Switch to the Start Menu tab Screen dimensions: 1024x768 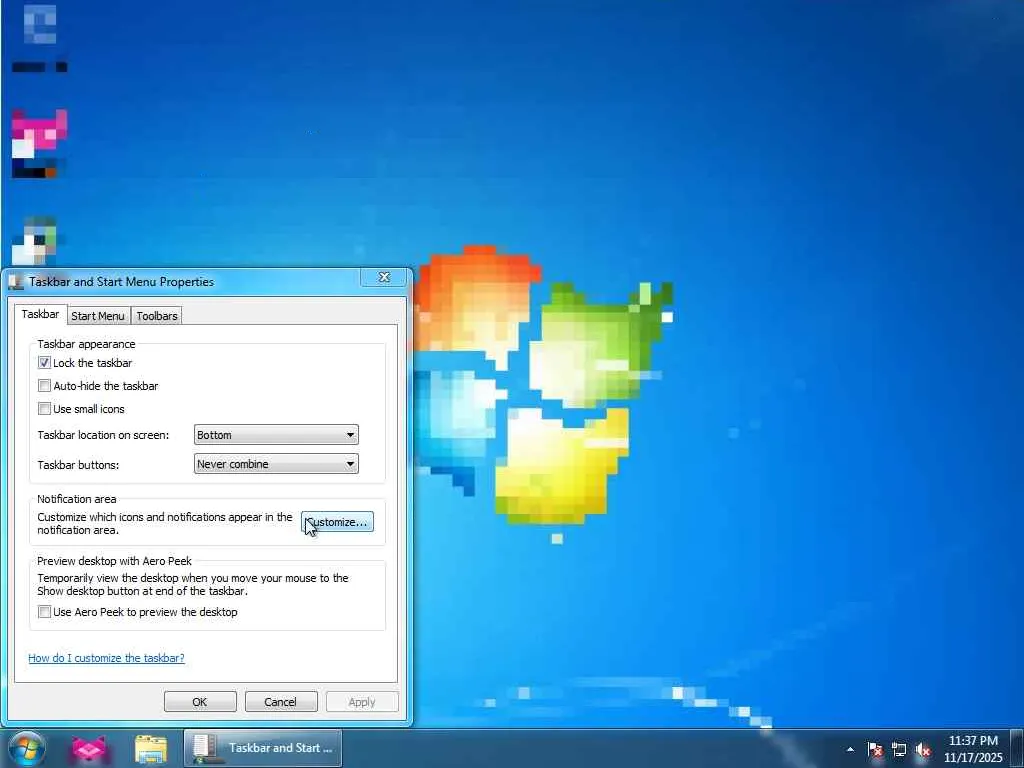[x=98, y=316]
